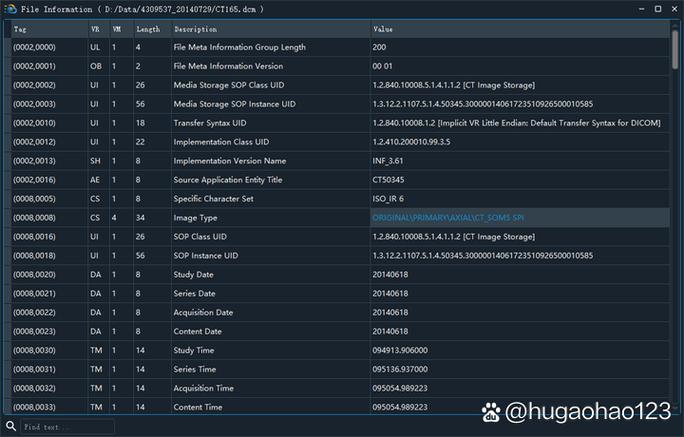Maximize the File Information window

[x=658, y=9]
